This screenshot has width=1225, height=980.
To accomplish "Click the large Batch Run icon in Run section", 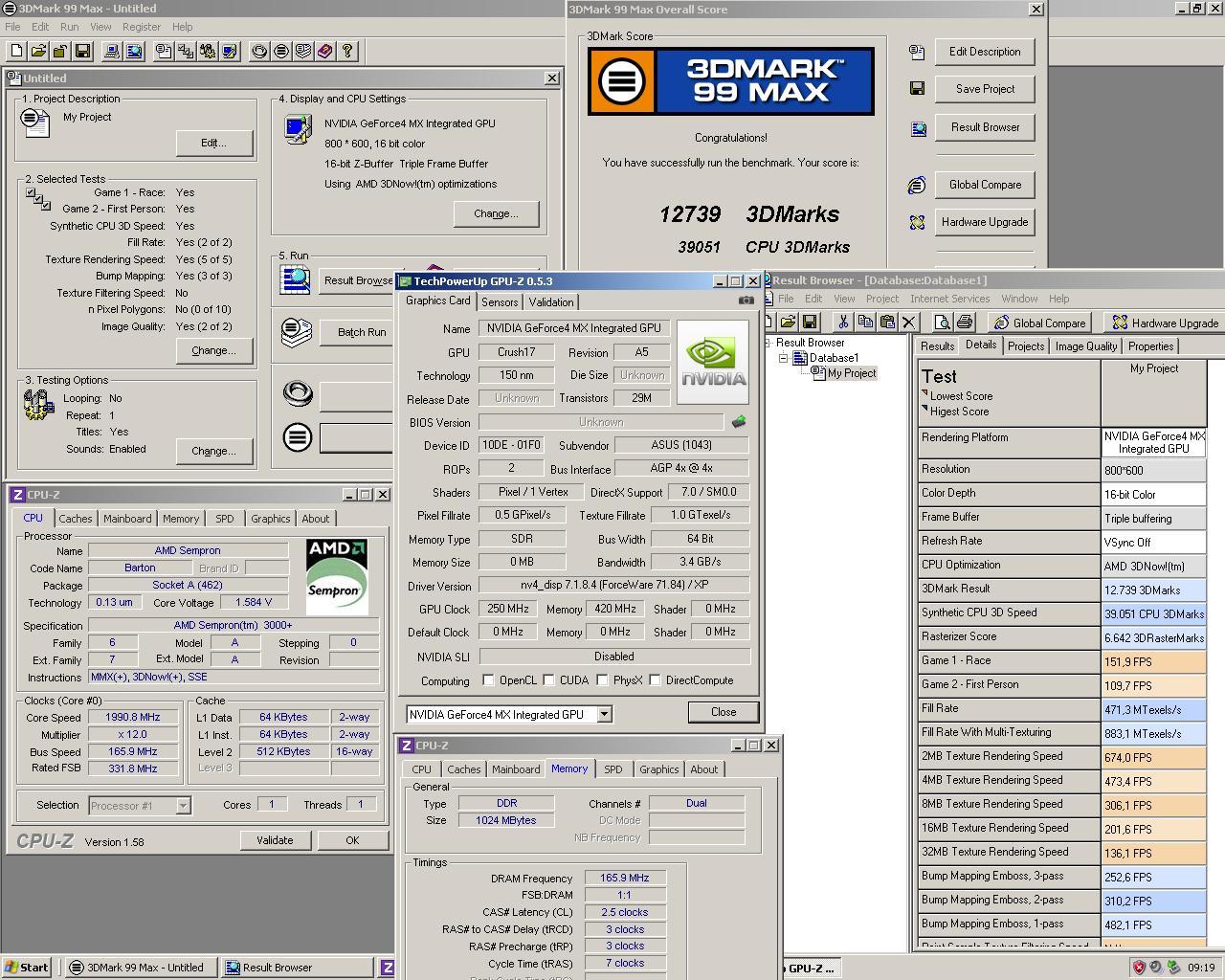I will [x=297, y=332].
